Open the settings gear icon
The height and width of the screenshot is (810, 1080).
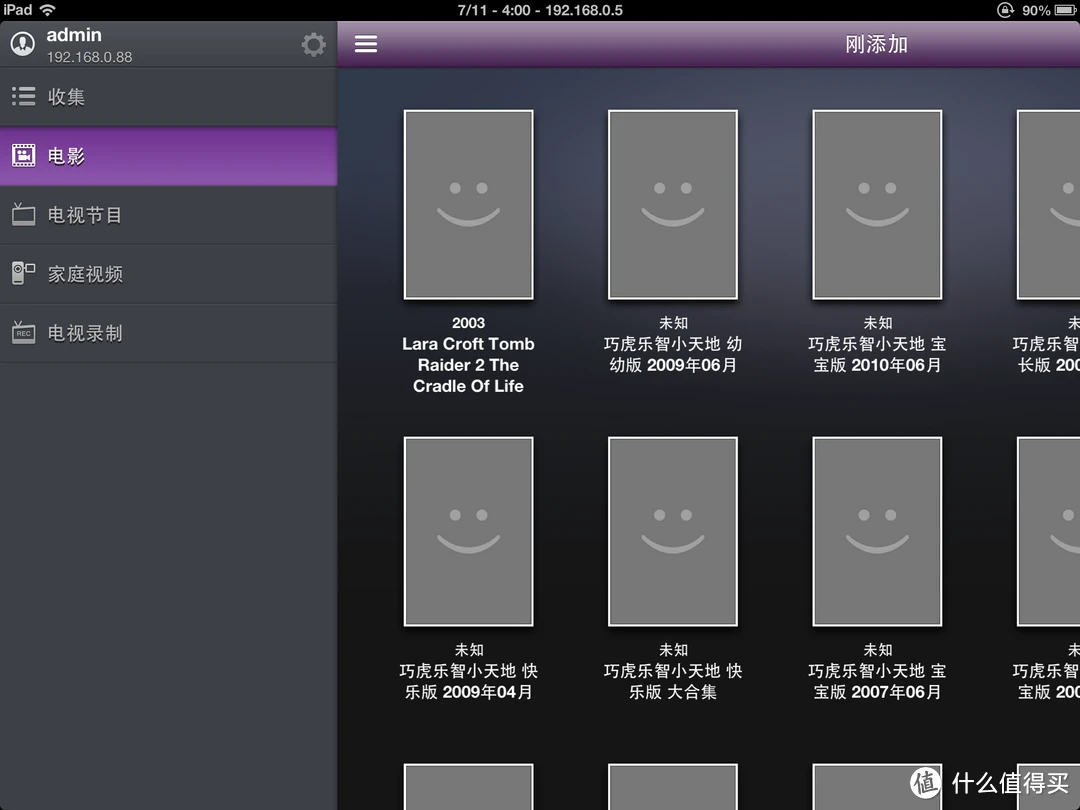pyautogui.click(x=313, y=45)
